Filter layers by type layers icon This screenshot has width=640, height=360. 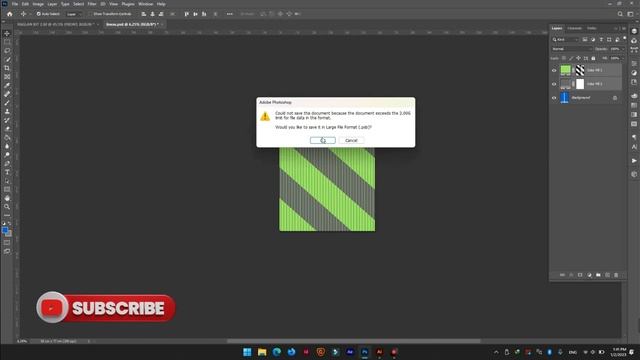(601, 40)
